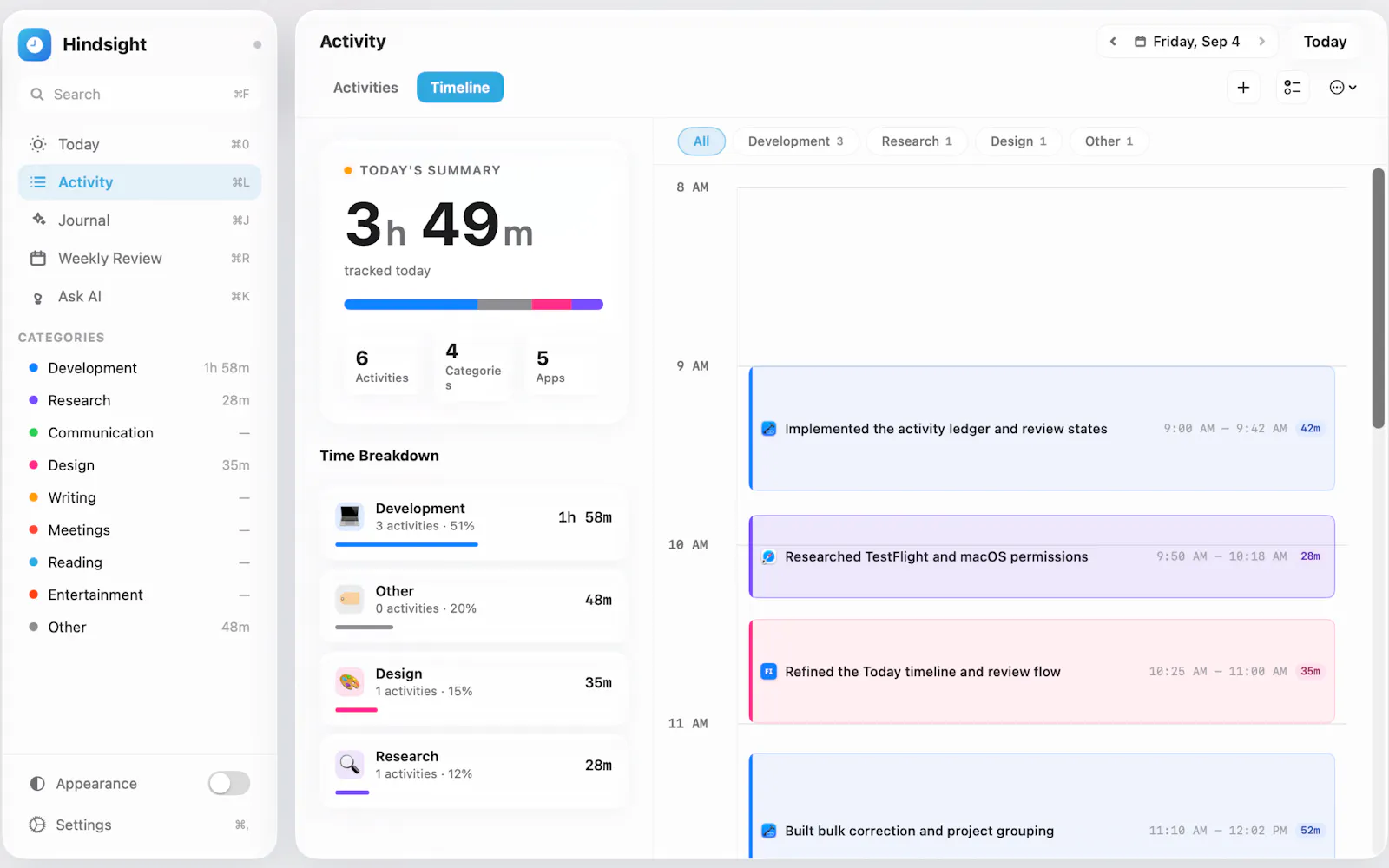Filter timeline by Development
This screenshot has width=1389, height=868.
point(796,141)
